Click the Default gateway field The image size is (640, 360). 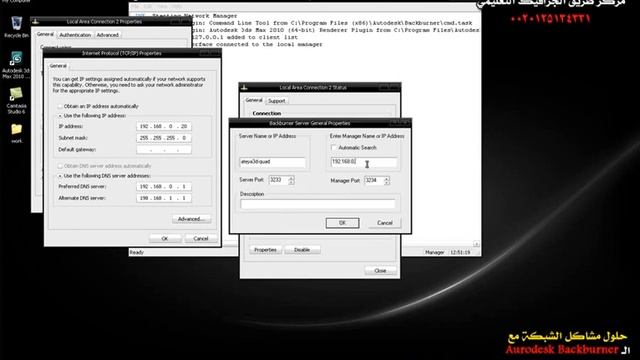click(164, 150)
